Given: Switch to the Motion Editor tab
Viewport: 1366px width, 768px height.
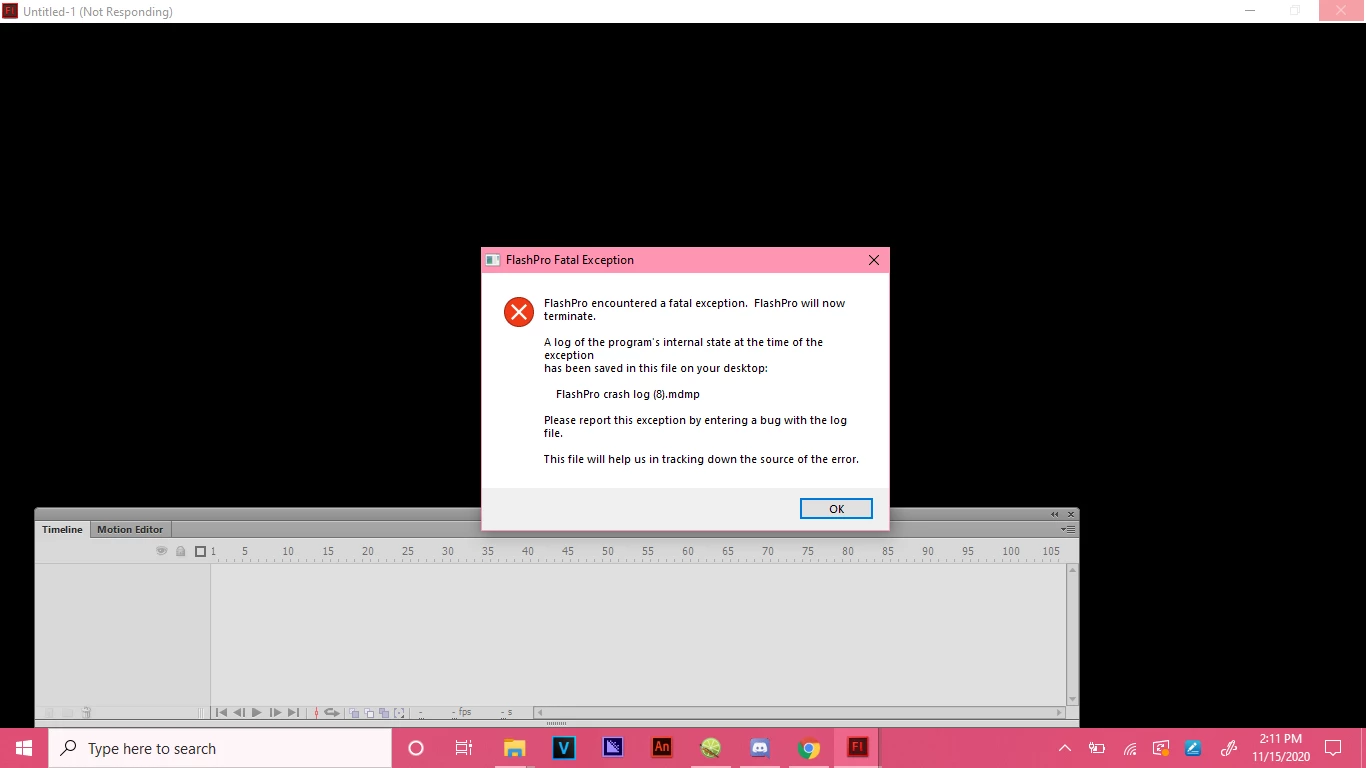Looking at the screenshot, I should 130,529.
